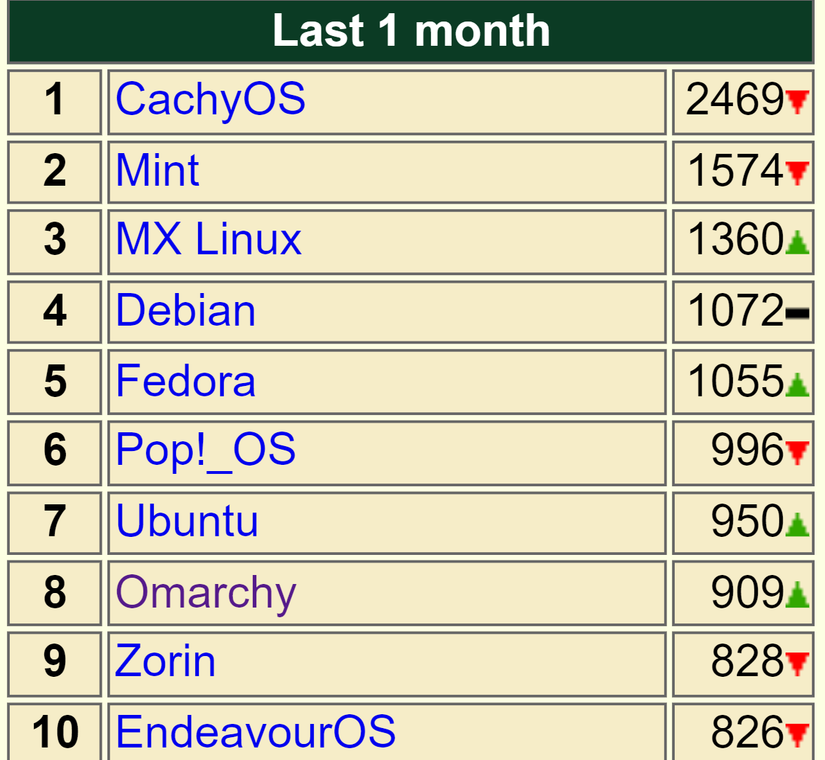Click the green up arrow beside 1055
Viewport: 825px width, 760px height.
pos(798,384)
